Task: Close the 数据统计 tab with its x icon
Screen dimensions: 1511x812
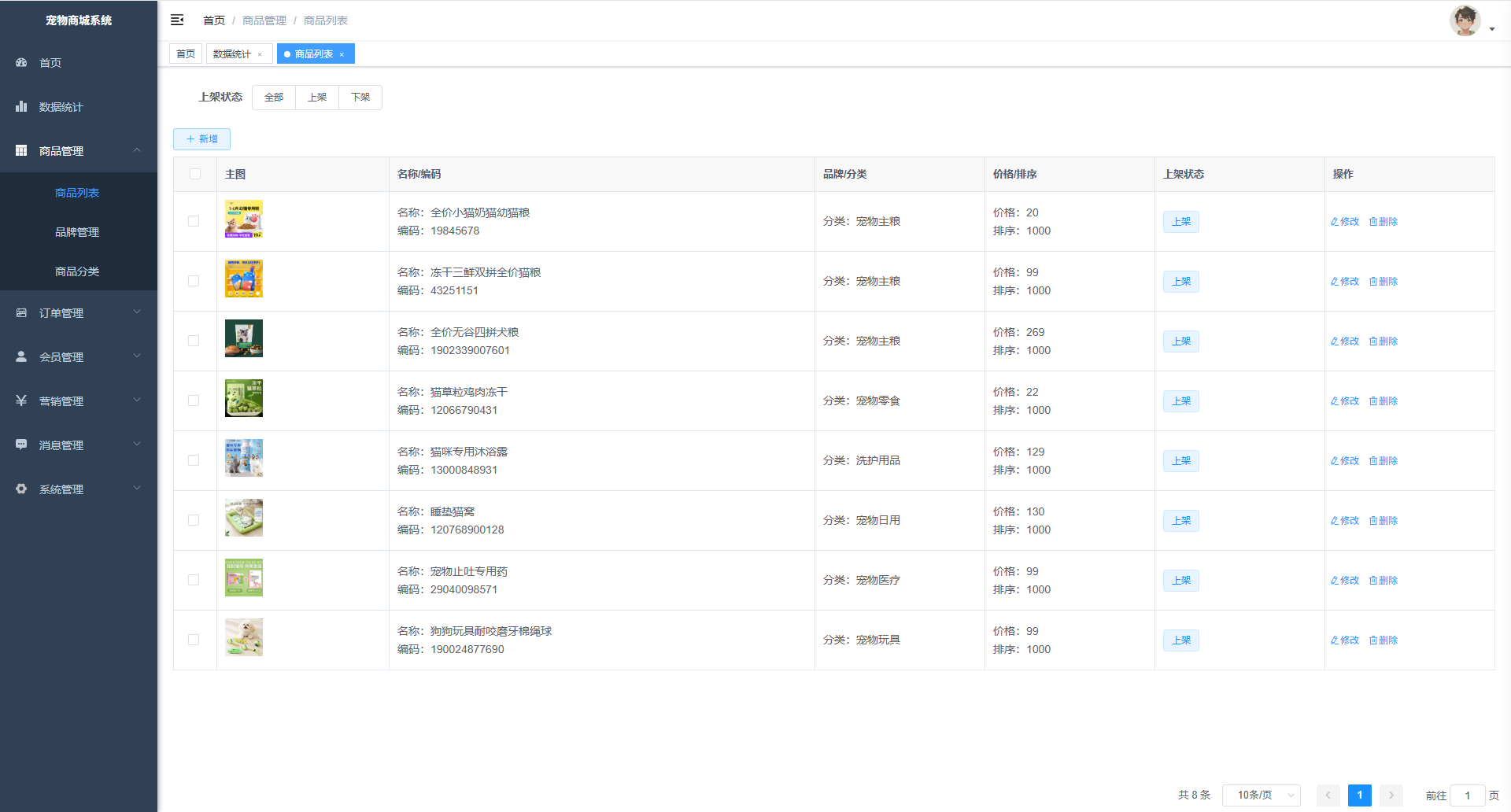Action: (260, 54)
